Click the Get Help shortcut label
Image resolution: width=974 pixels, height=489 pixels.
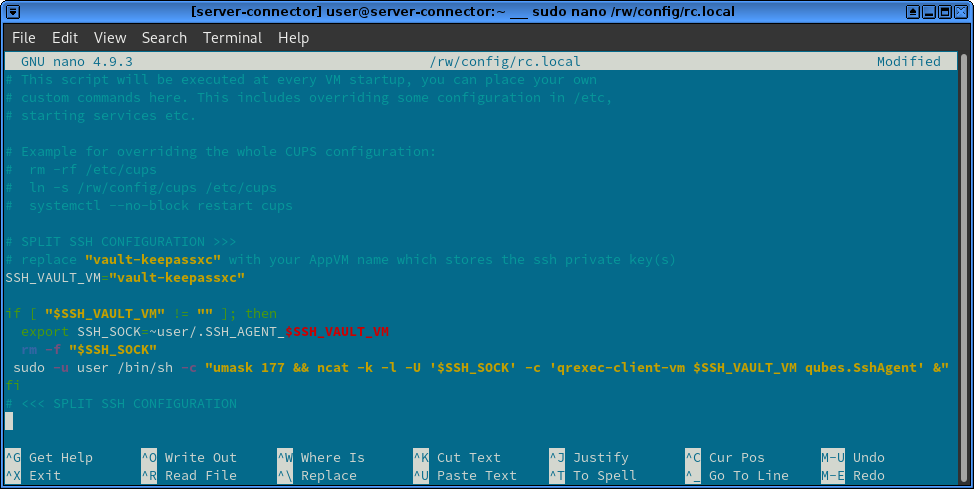click(60, 458)
